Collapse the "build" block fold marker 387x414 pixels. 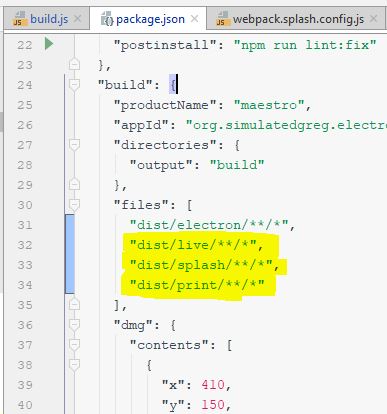pyautogui.click(x=74, y=84)
